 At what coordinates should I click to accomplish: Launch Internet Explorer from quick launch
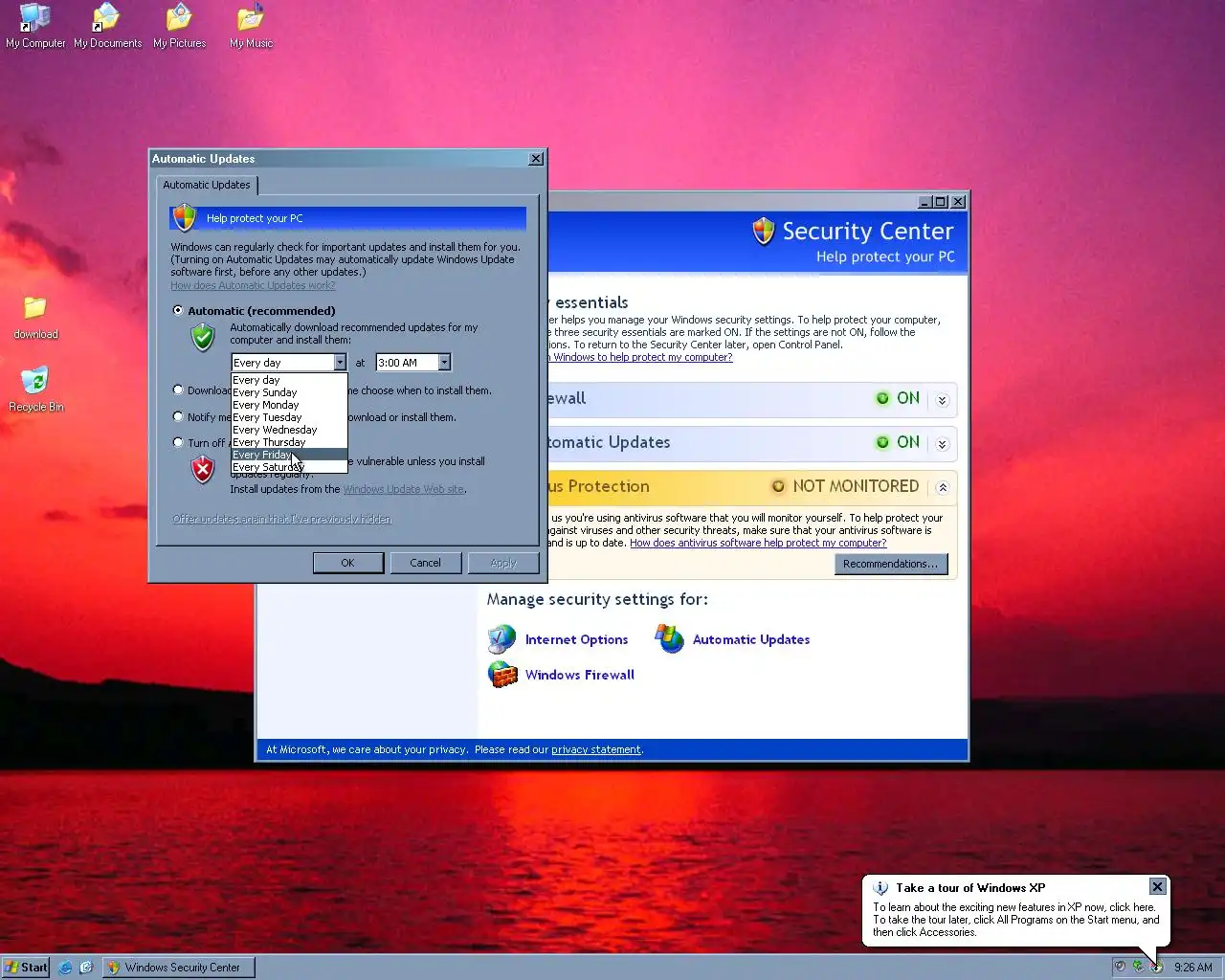pyautogui.click(x=65, y=968)
